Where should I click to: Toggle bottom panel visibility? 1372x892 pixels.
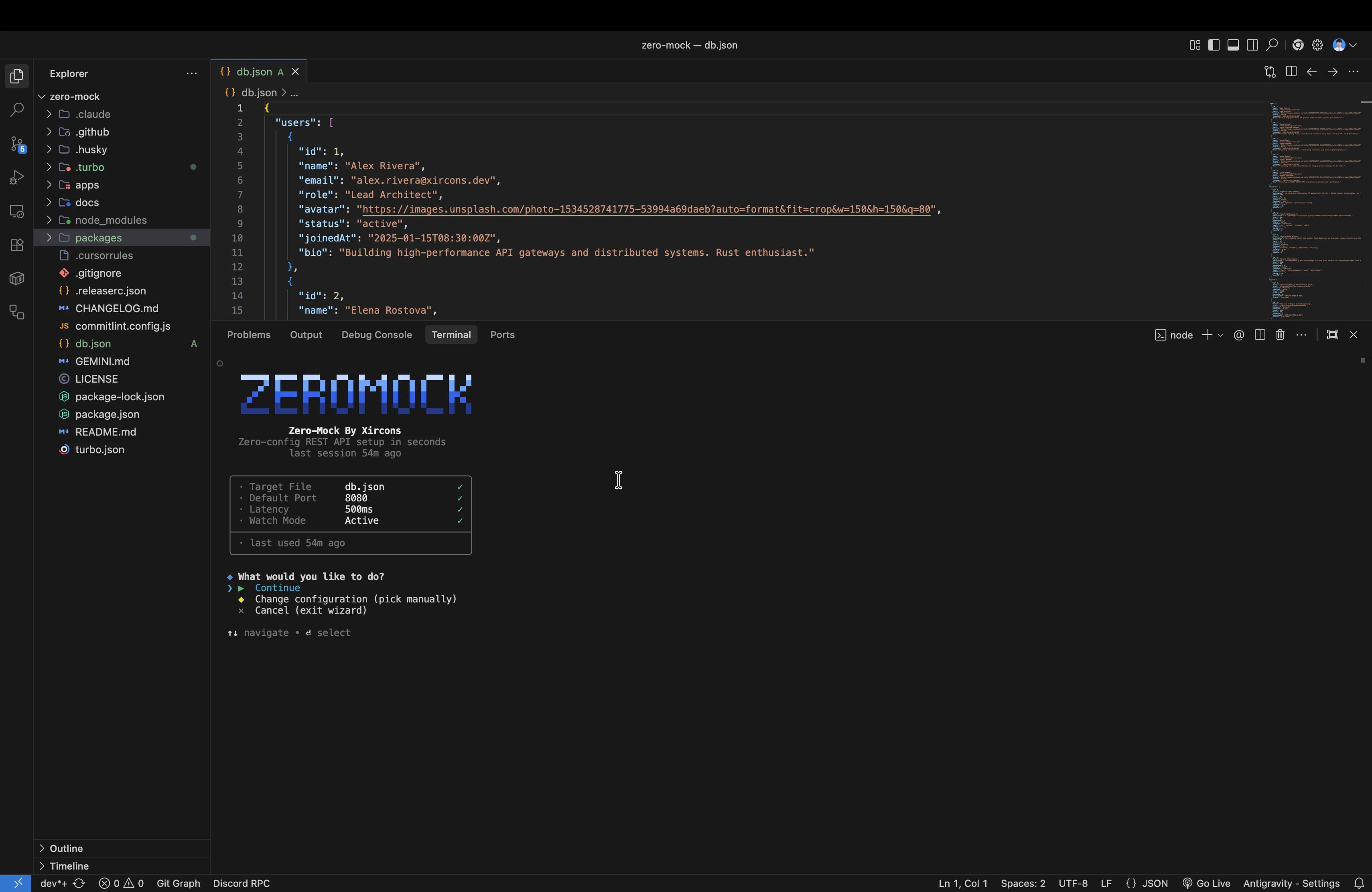[x=1233, y=45]
